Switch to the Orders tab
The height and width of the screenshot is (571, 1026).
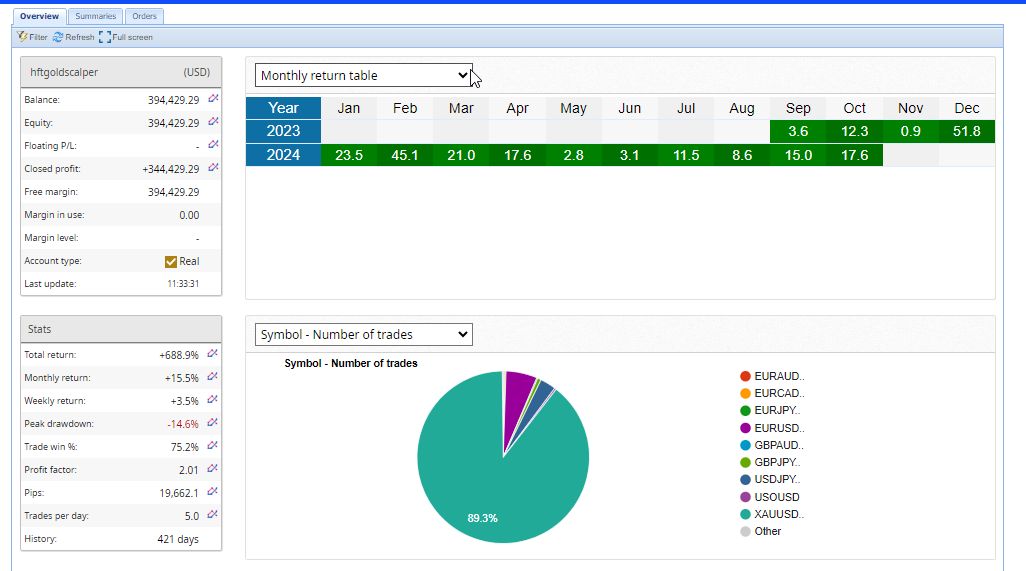pyautogui.click(x=144, y=16)
